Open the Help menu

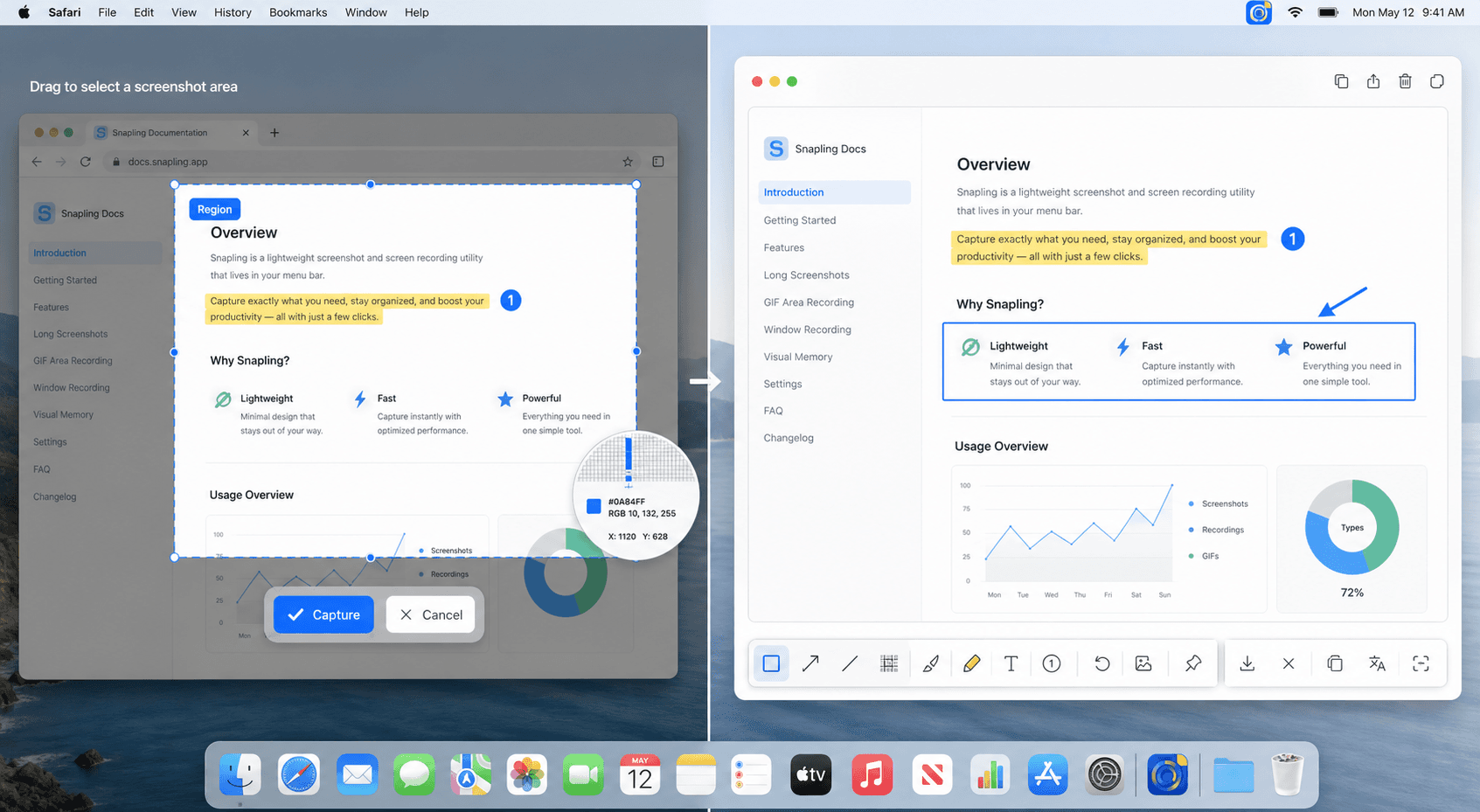(x=417, y=12)
